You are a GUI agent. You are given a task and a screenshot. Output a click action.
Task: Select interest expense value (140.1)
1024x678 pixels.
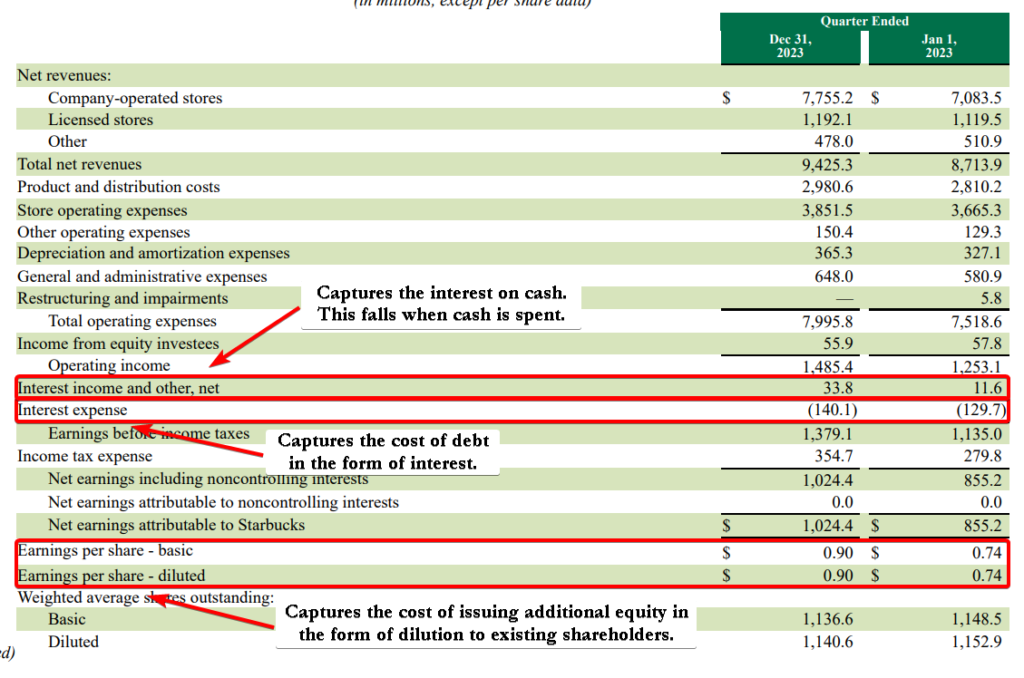pos(833,410)
